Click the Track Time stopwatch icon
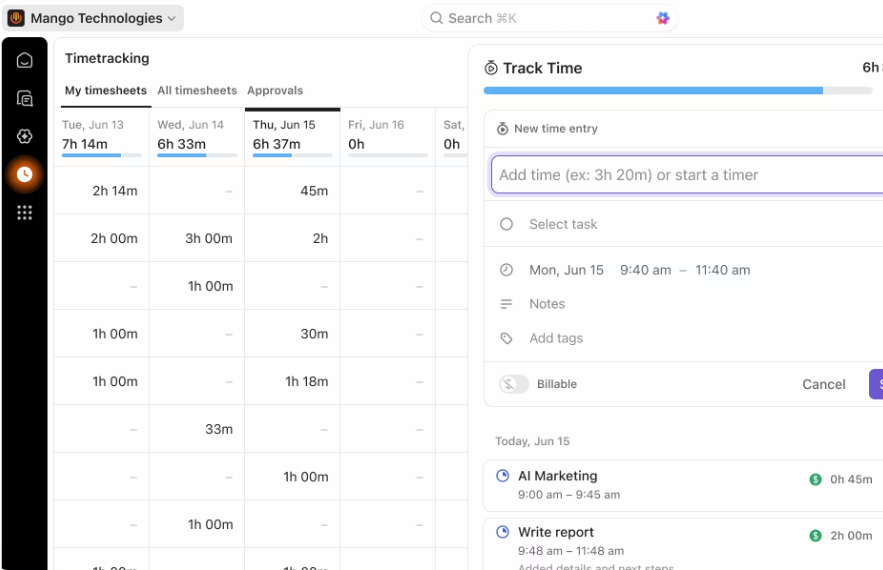 click(491, 68)
